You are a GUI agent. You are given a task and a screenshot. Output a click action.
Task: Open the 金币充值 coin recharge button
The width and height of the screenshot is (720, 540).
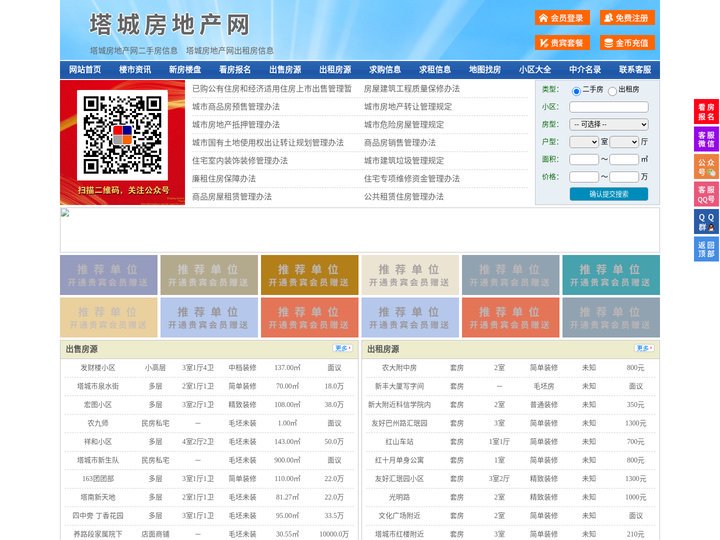[627, 43]
